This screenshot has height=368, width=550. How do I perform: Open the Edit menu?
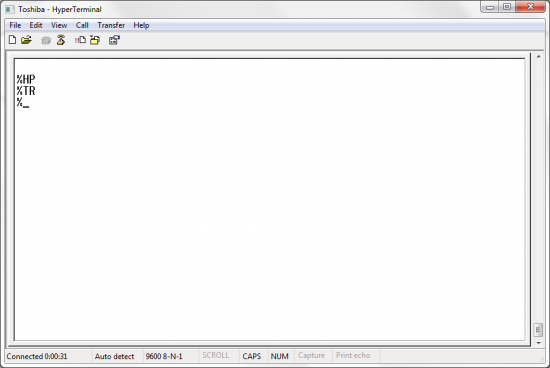point(36,25)
